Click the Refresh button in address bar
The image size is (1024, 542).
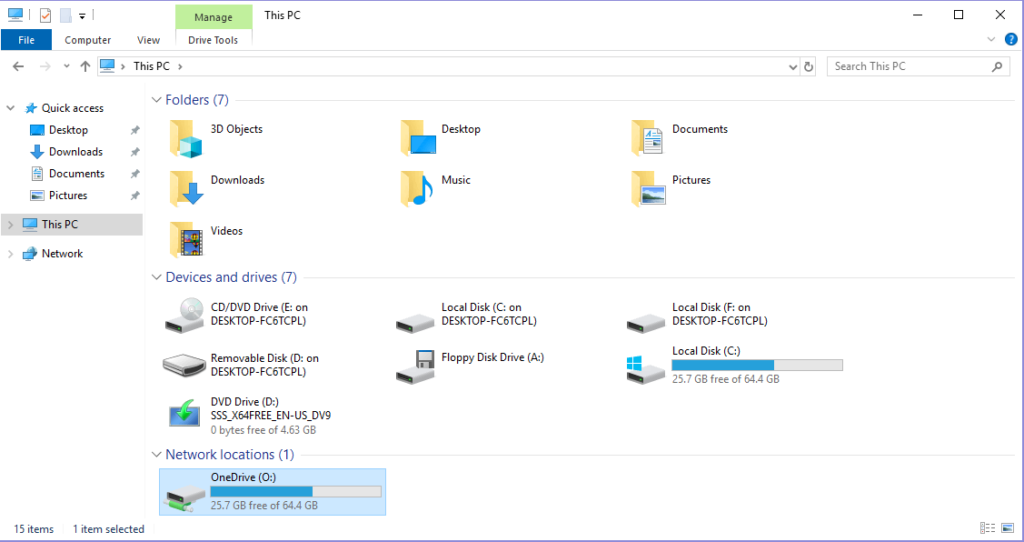pyautogui.click(x=809, y=66)
